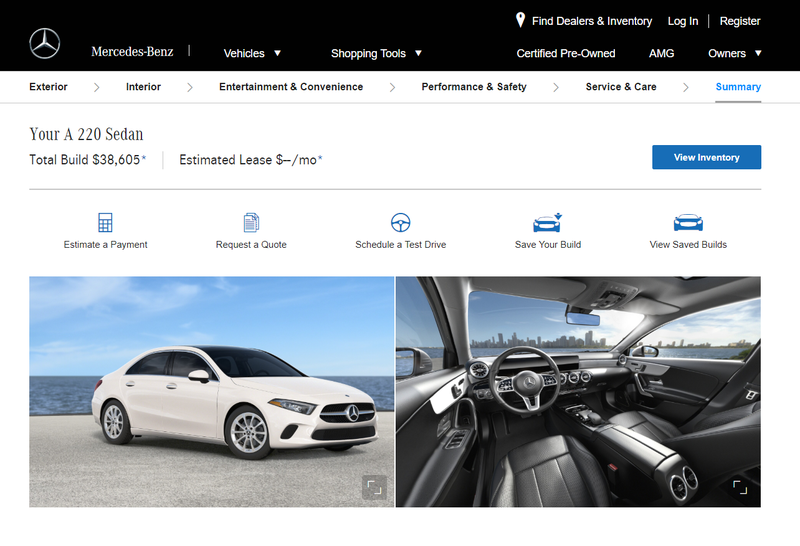Expand the interior image fullscreen
The image size is (800, 546).
click(x=740, y=487)
